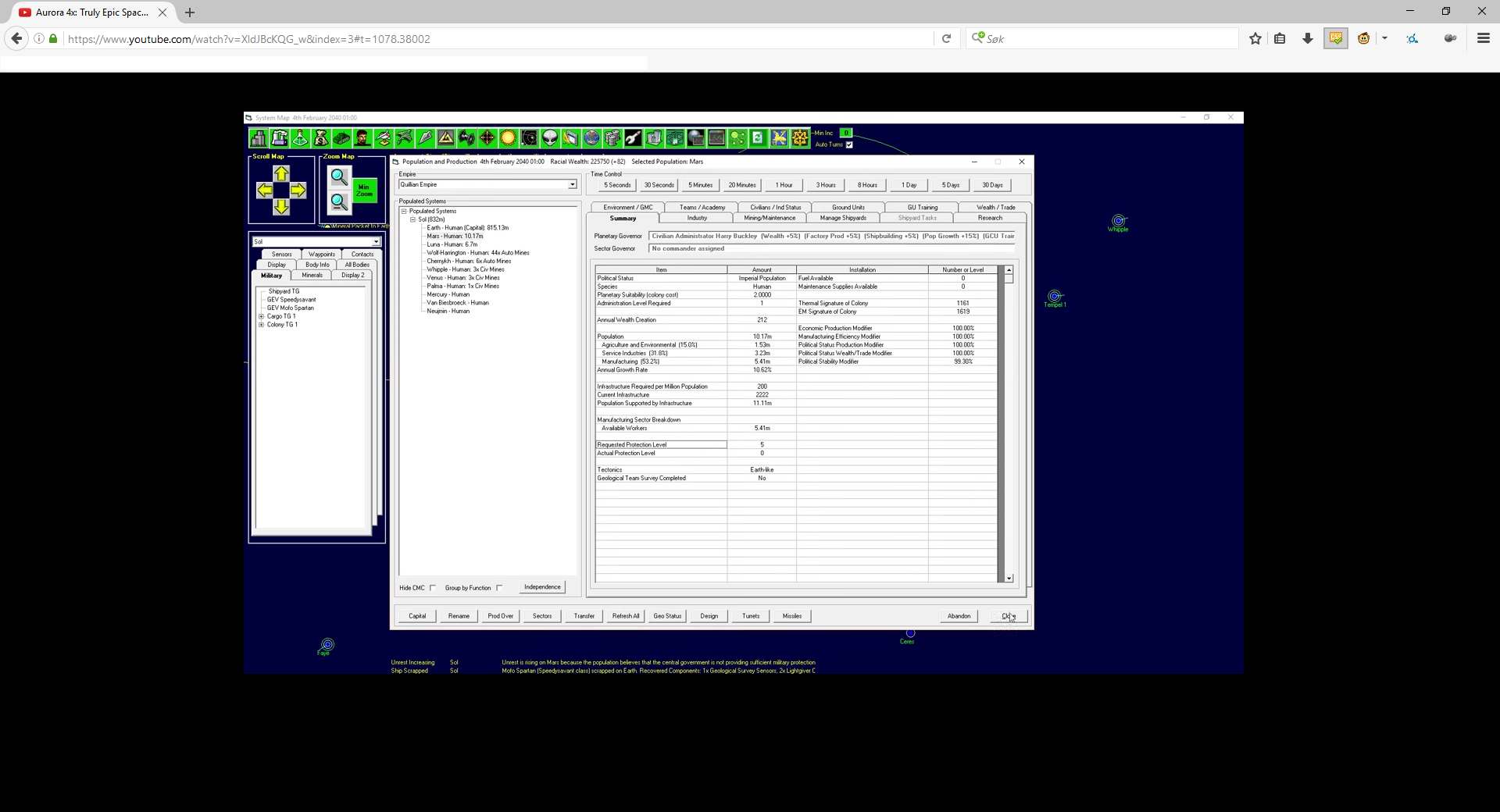Screen dimensions: 1500x812
Task: Open the wealth money bag icon
Action: (x=321, y=138)
